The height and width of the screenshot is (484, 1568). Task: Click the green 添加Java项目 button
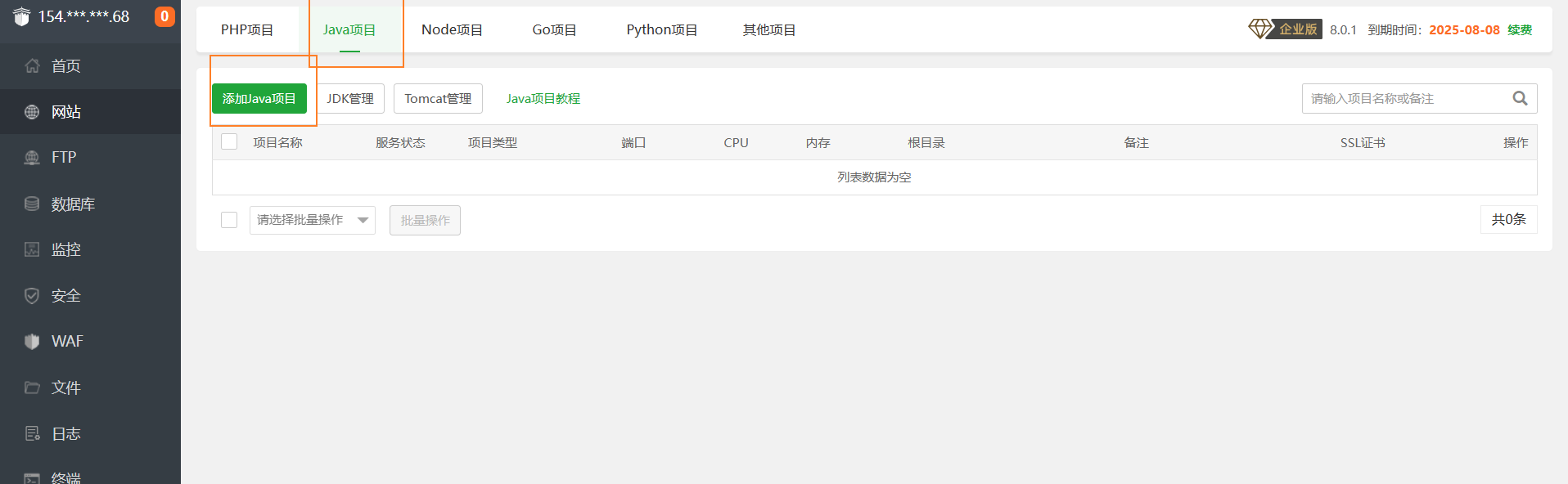(259, 99)
